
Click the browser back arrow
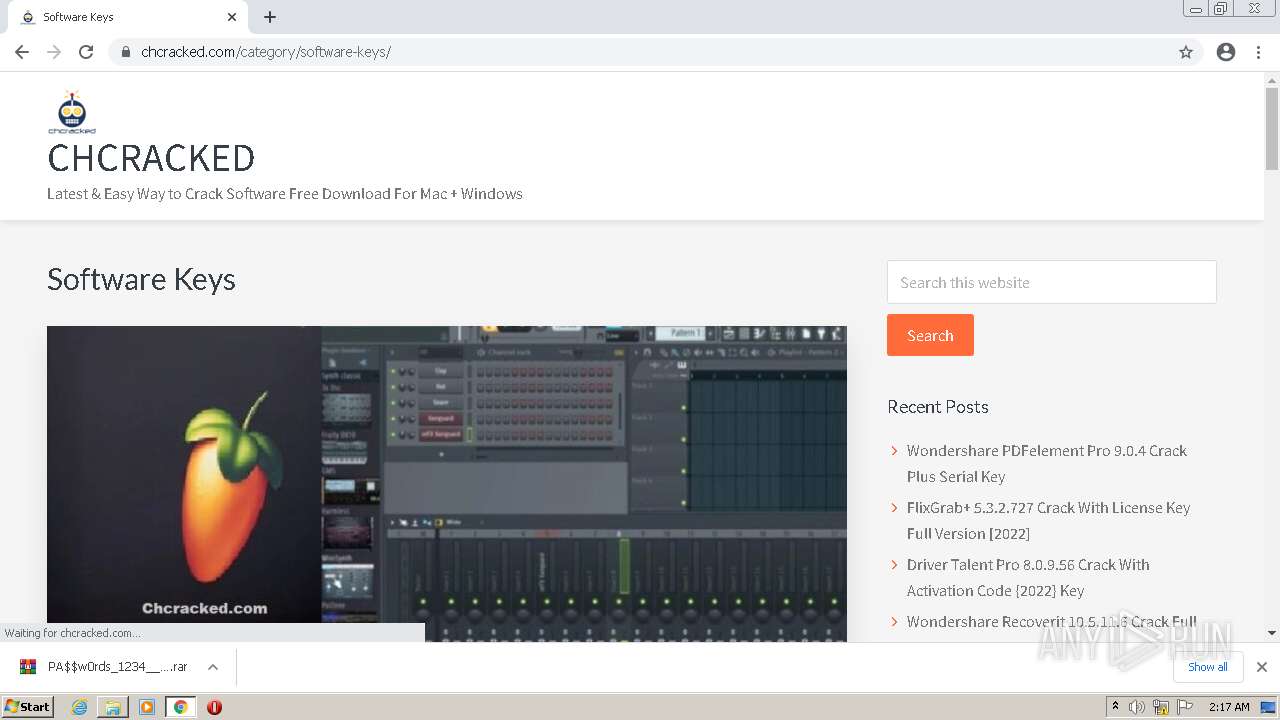pos(22,52)
